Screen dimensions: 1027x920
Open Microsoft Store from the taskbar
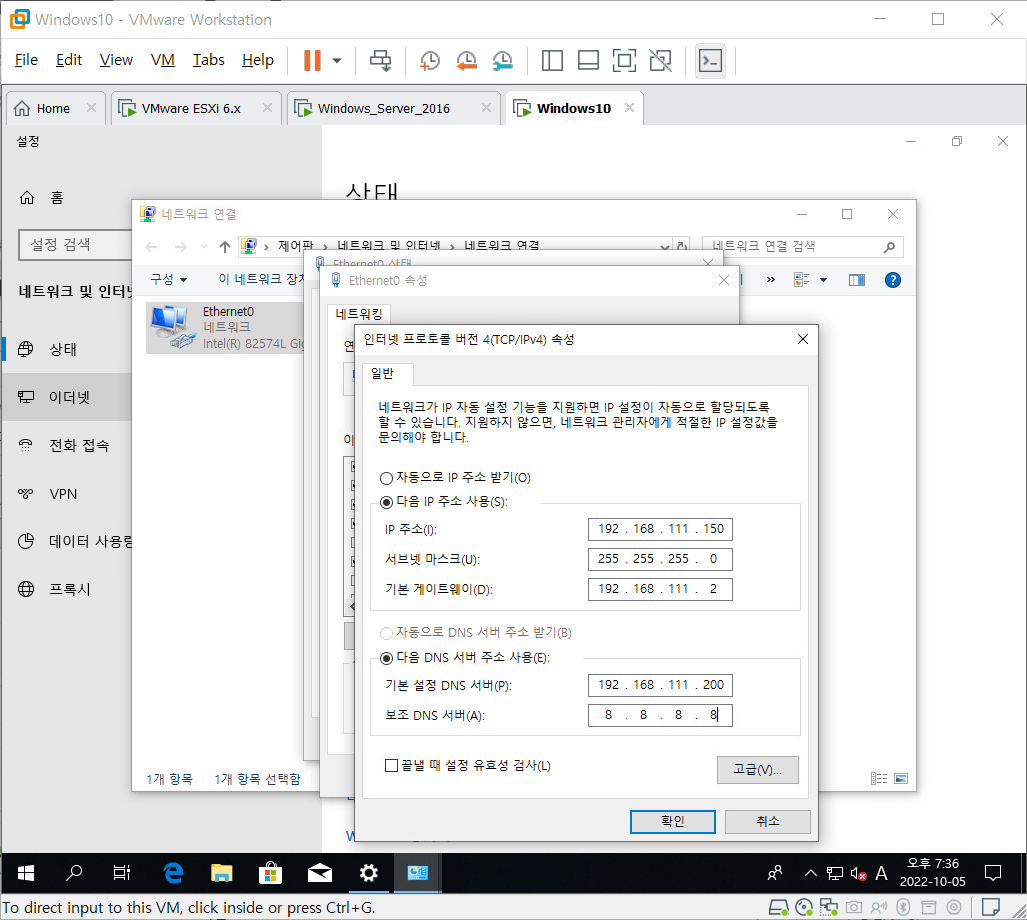coord(271,873)
